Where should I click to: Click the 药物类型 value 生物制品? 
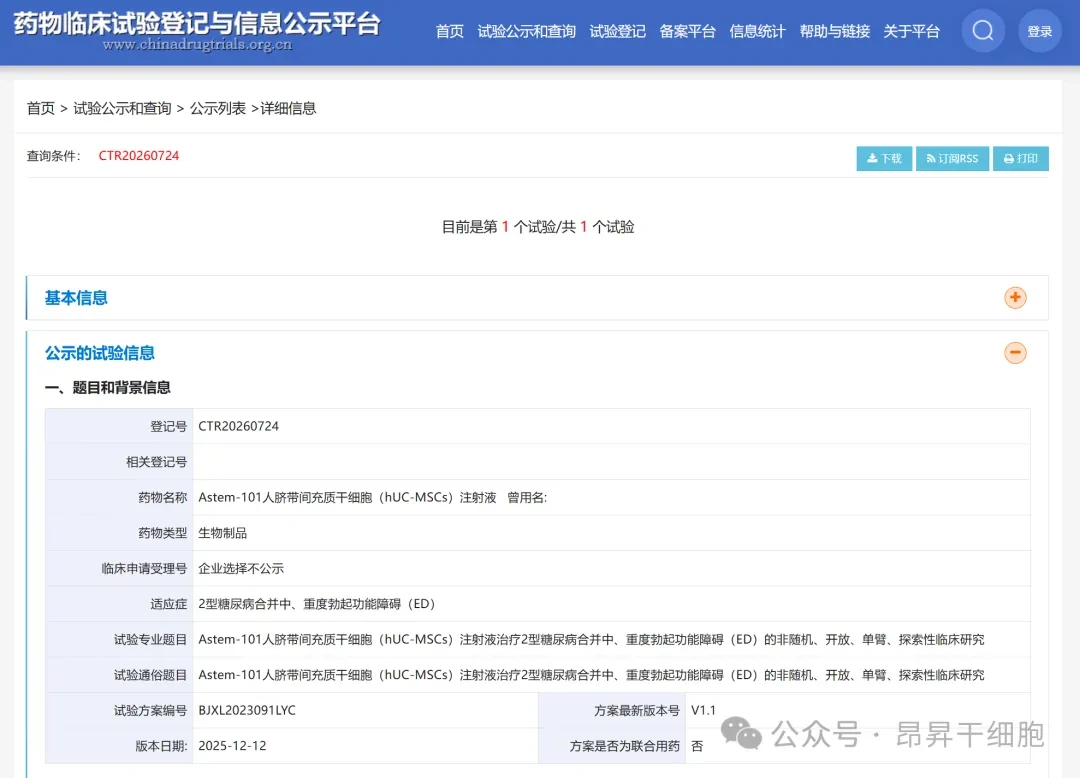pyautogui.click(x=222, y=533)
